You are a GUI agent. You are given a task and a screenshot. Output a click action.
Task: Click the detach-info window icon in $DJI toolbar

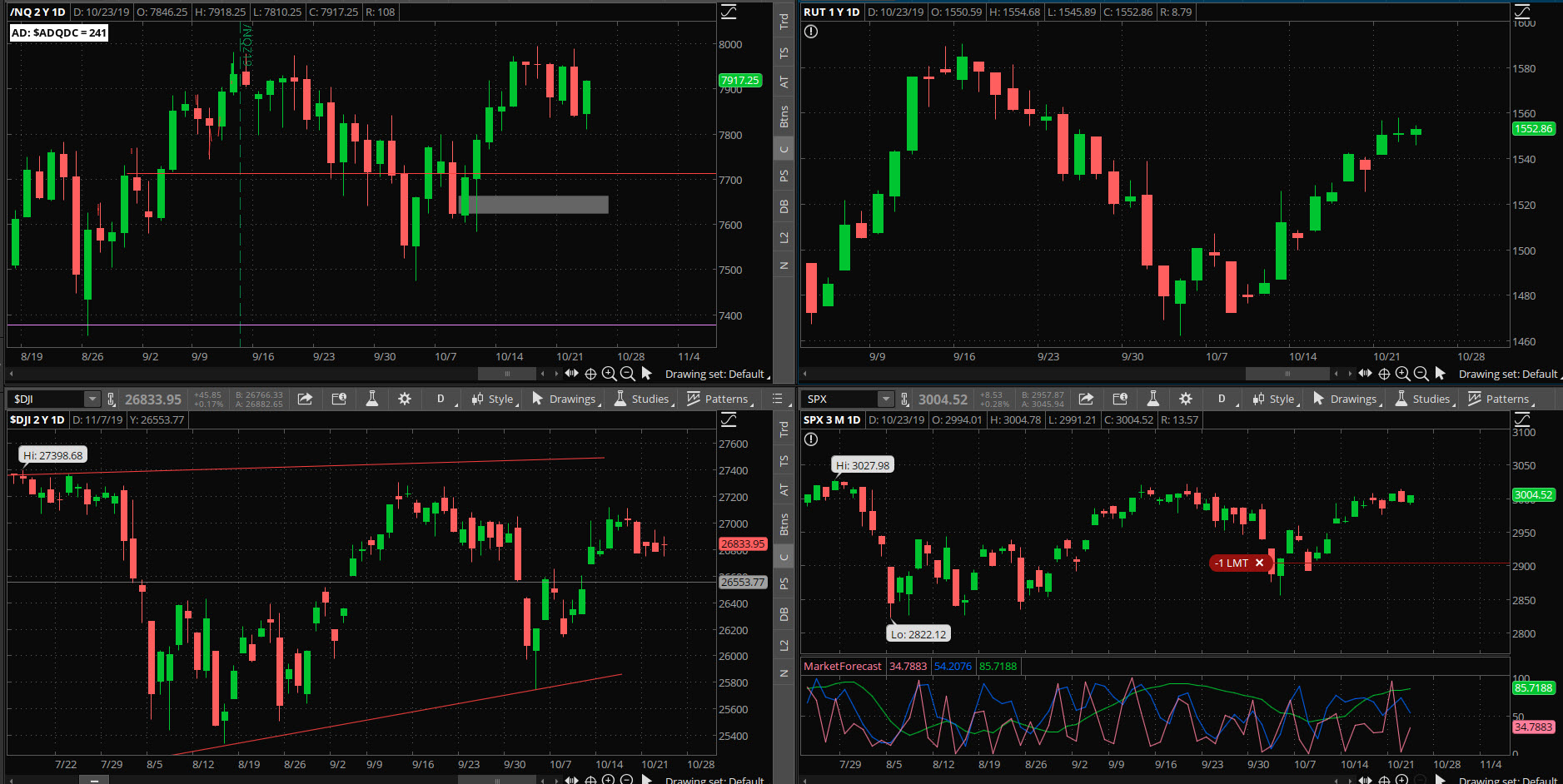[x=339, y=399]
